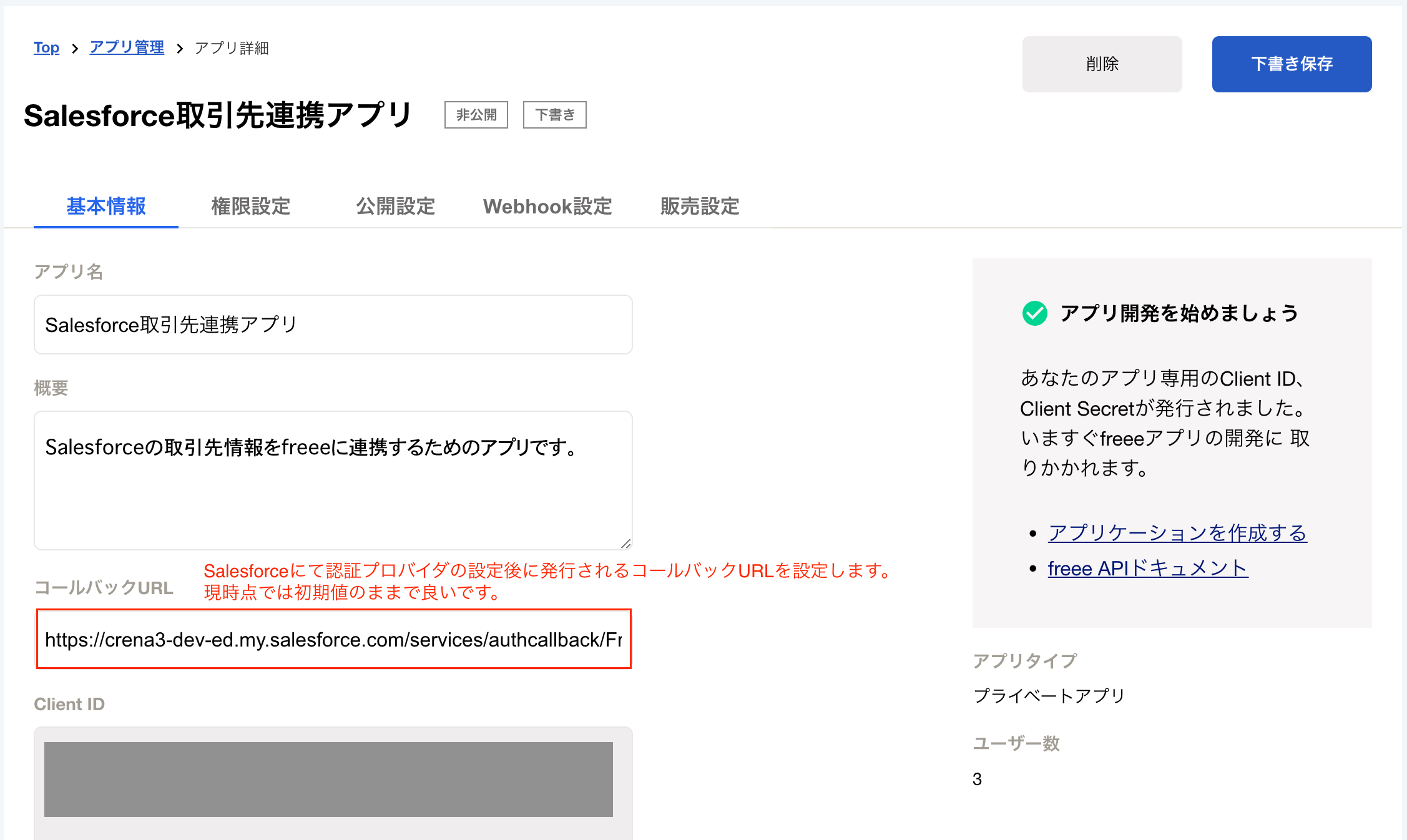This screenshot has width=1407, height=840.
Task: Open the 公開設定 tab
Action: [396, 206]
